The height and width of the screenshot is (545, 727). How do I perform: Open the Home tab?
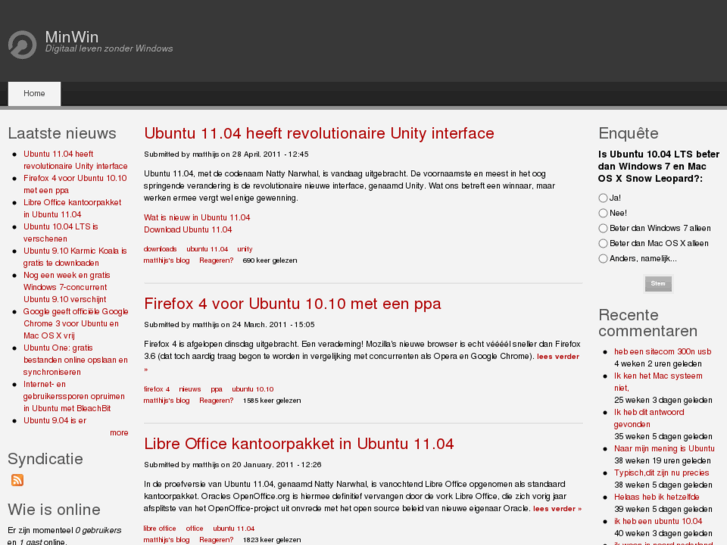pos(34,94)
